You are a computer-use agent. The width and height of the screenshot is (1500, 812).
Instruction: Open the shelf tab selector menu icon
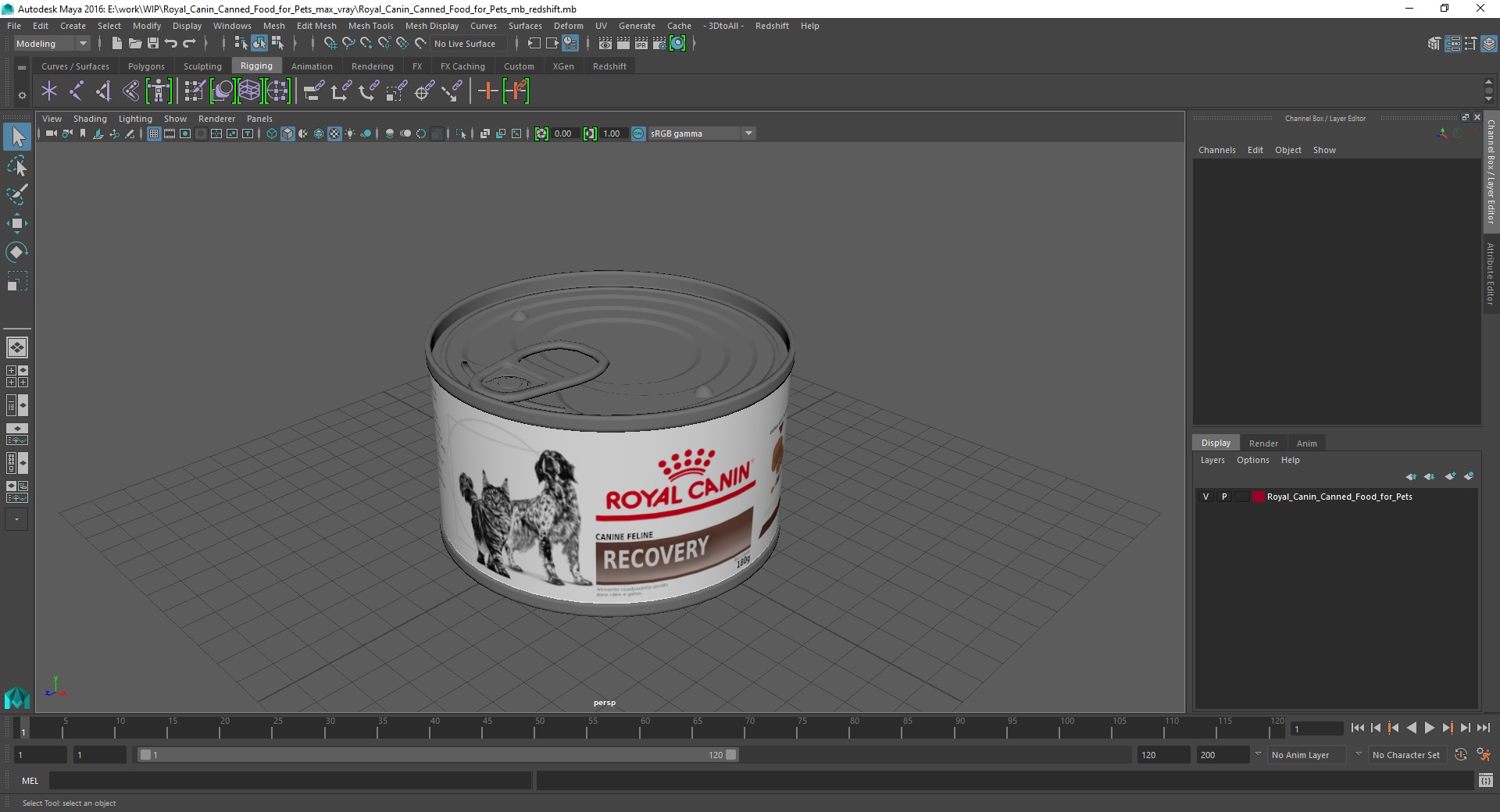22,67
